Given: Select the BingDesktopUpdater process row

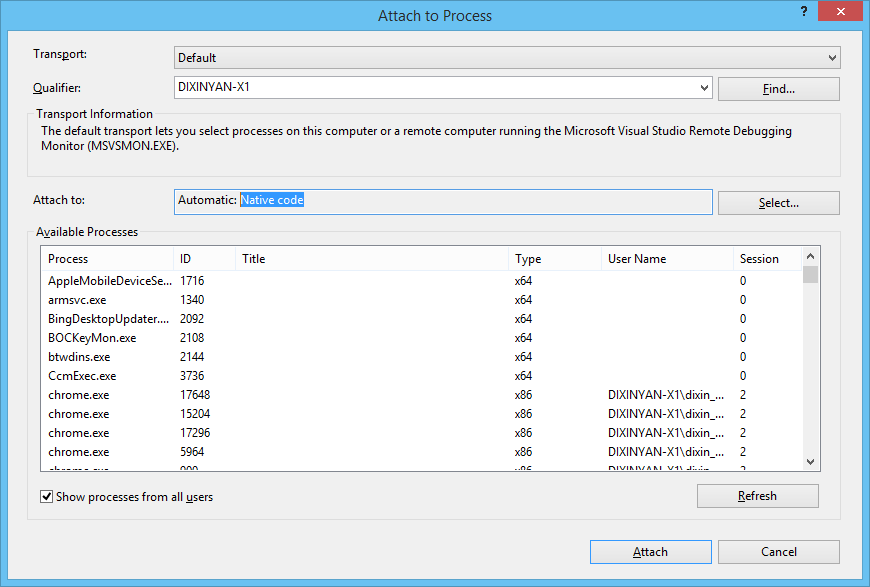Looking at the screenshot, I should [x=422, y=318].
